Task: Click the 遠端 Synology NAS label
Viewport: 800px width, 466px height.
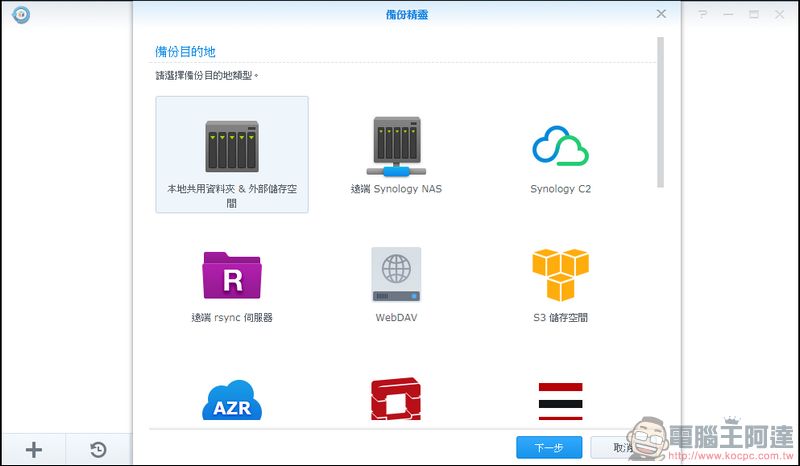Action: tap(396, 189)
